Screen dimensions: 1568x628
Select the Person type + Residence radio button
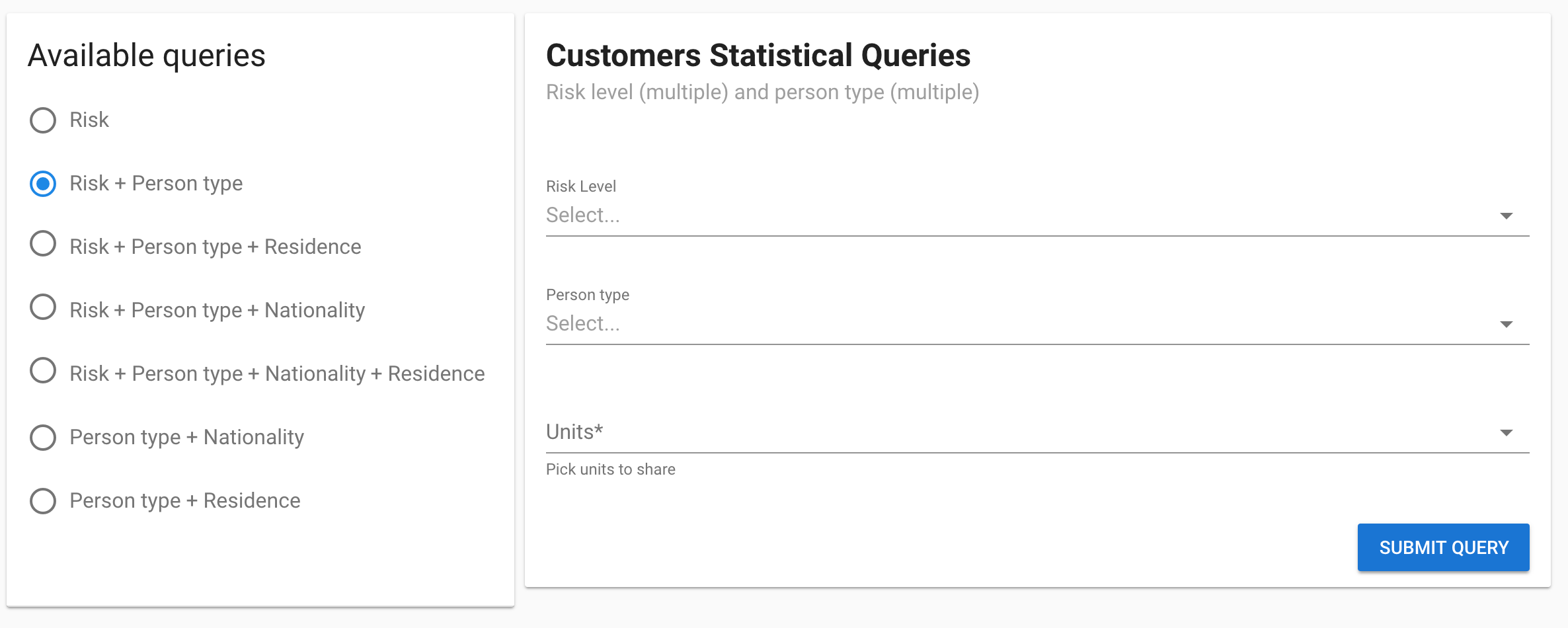43,500
